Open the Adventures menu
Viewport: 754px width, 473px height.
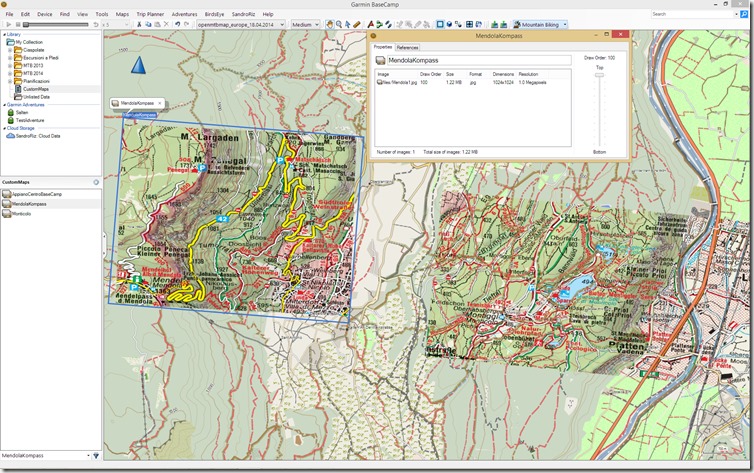pyautogui.click(x=184, y=14)
